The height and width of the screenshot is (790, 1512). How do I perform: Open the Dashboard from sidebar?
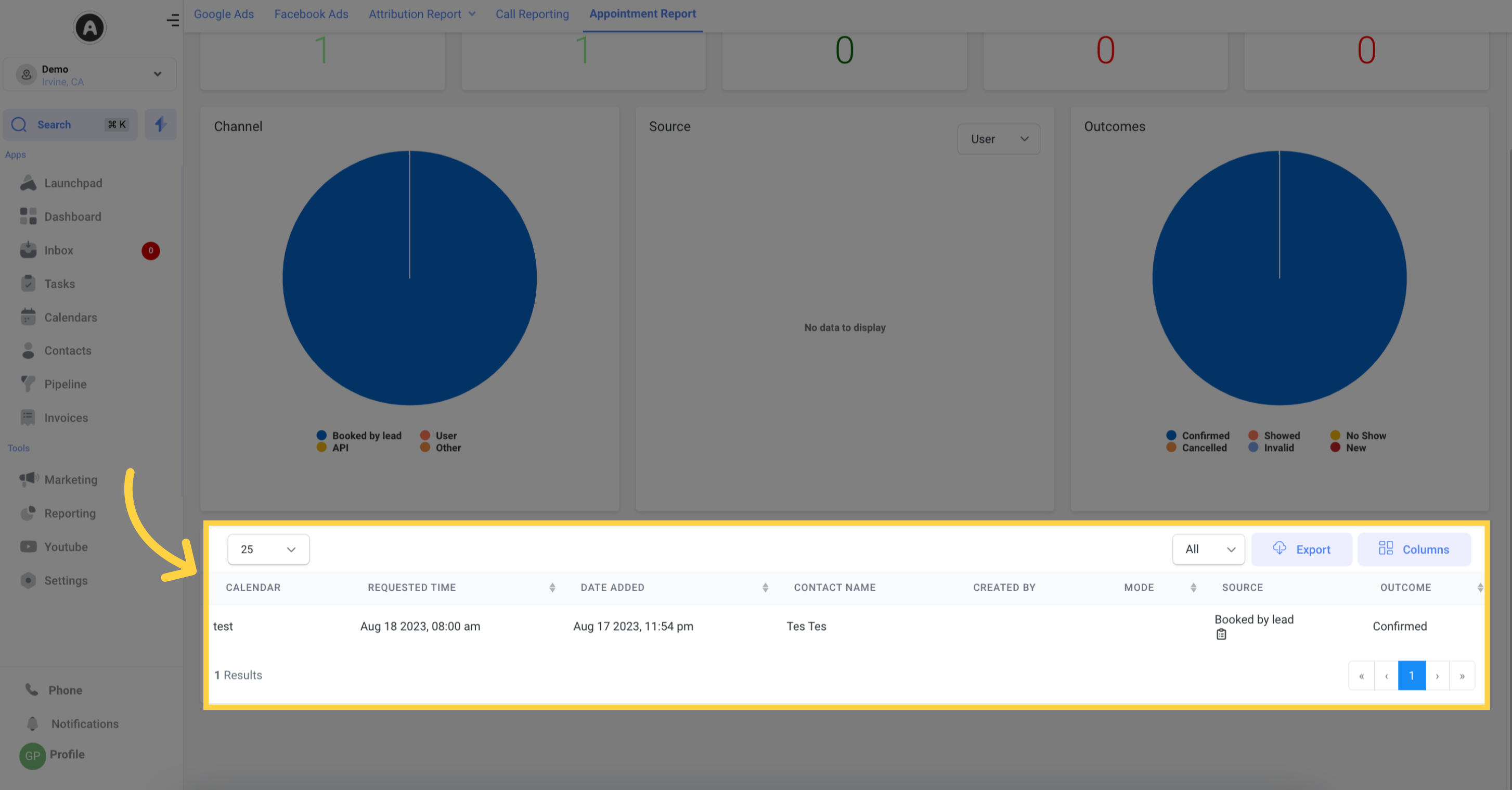tap(72, 216)
